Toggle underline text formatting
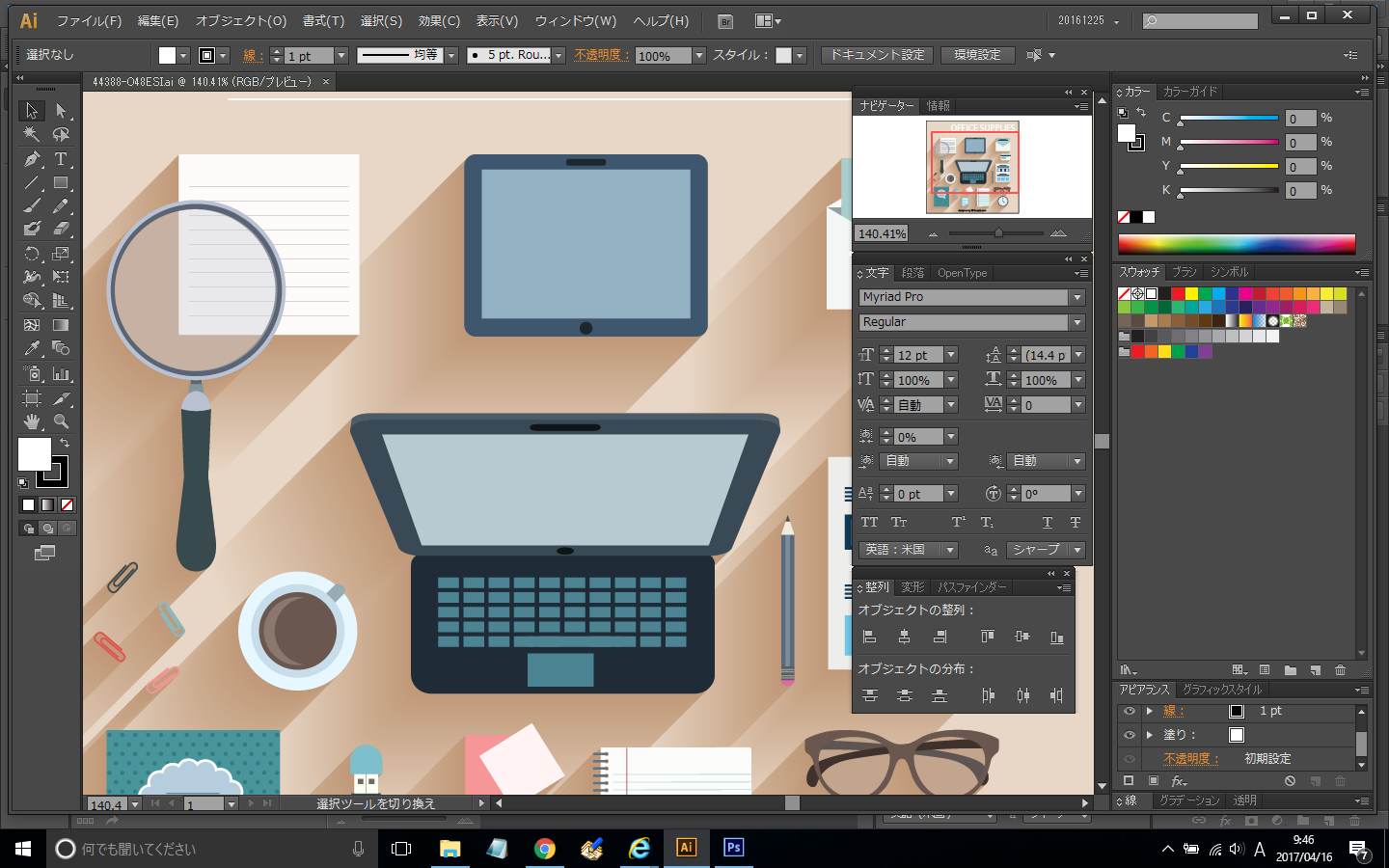 coord(1047,522)
